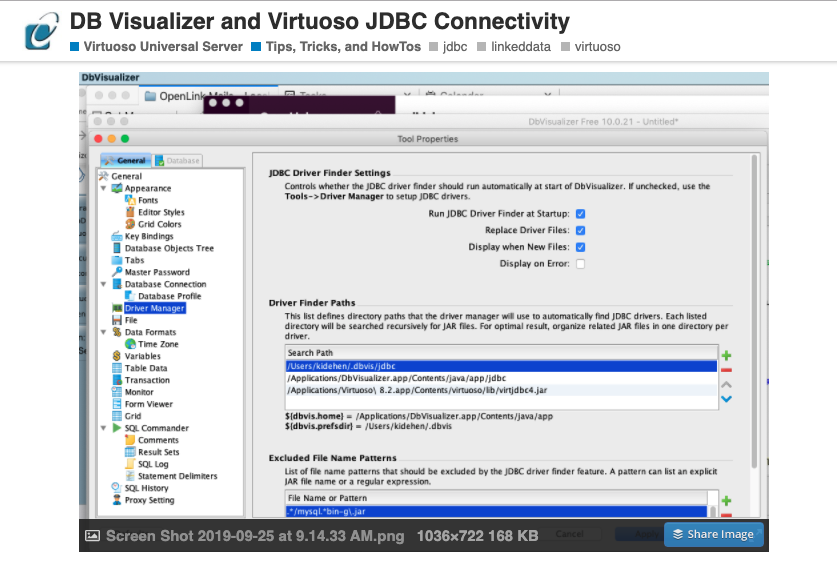Viewport: 837px width, 571px height.
Task: Select SQL Log tree item
Action: click(x=153, y=464)
